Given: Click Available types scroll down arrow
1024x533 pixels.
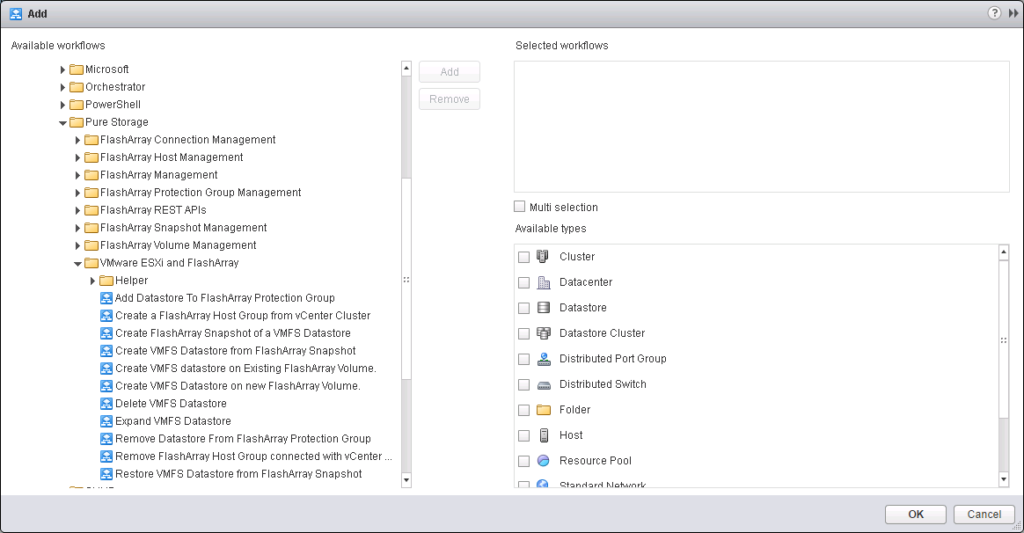Looking at the screenshot, I should [1004, 479].
